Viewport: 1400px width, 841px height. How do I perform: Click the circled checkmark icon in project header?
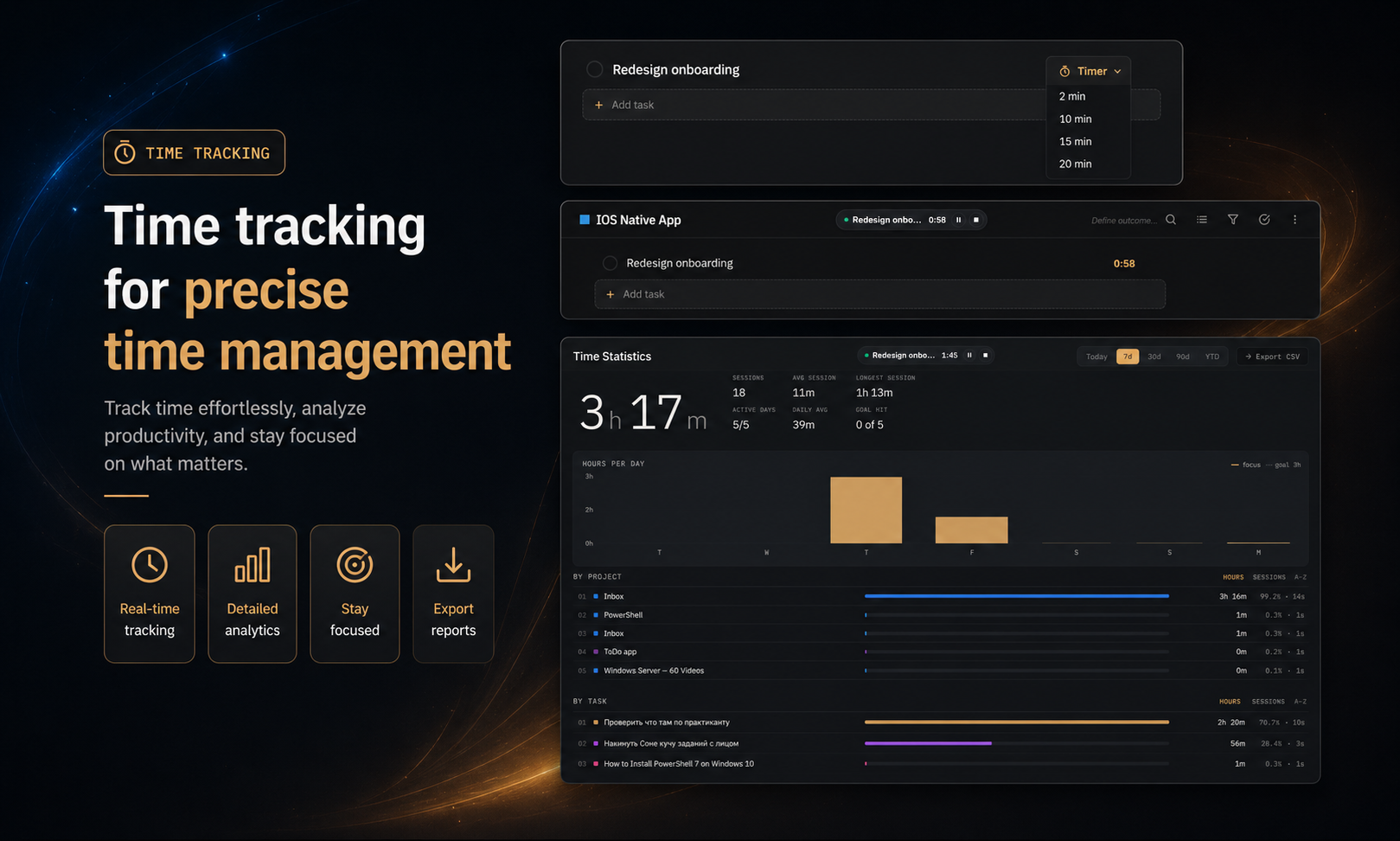tap(1264, 220)
